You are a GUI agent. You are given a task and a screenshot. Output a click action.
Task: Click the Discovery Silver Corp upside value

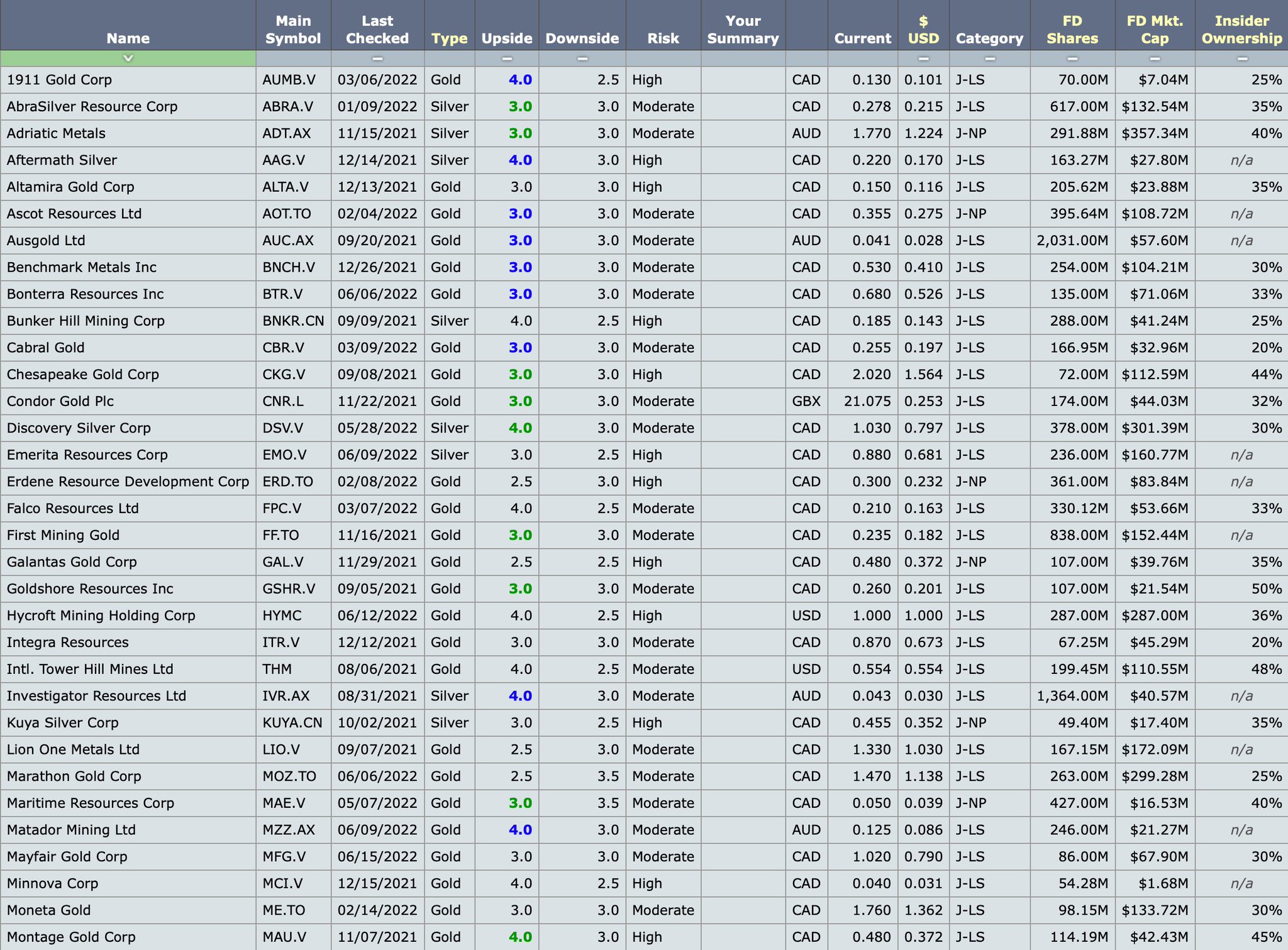point(520,428)
